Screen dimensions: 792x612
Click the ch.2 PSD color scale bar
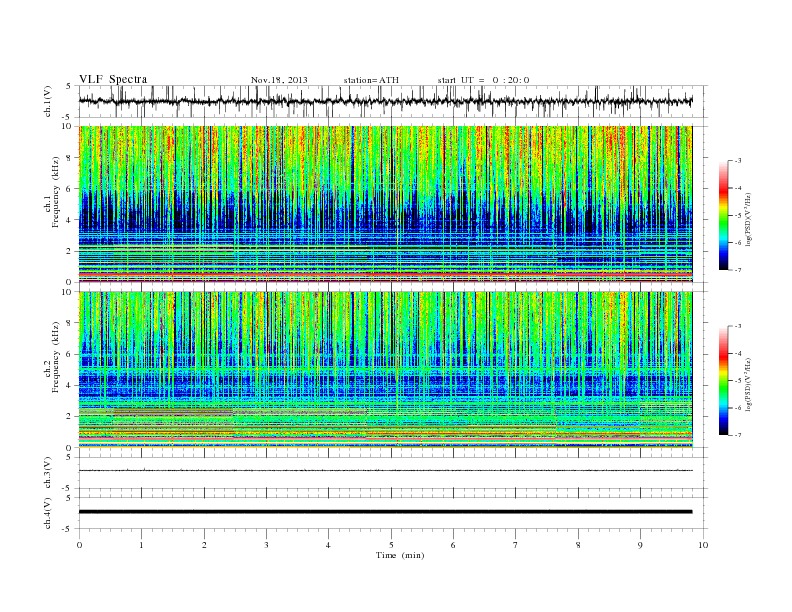point(724,380)
